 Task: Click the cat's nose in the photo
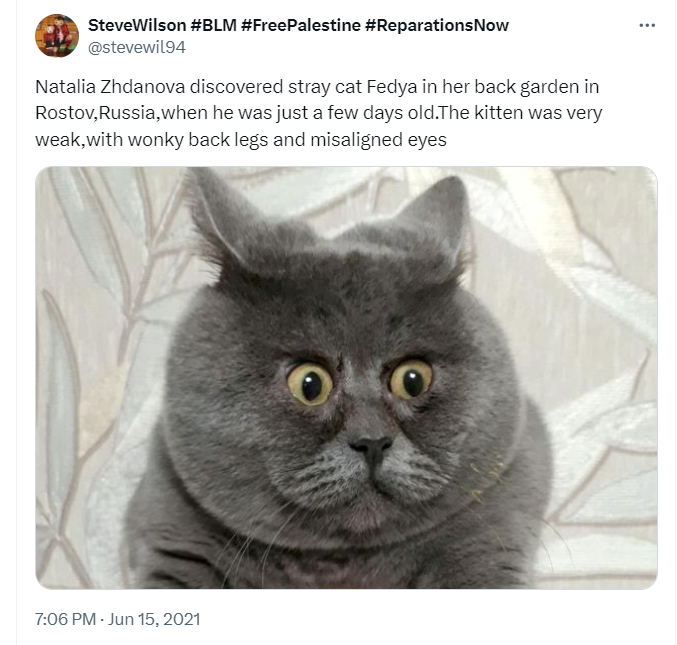click(371, 447)
